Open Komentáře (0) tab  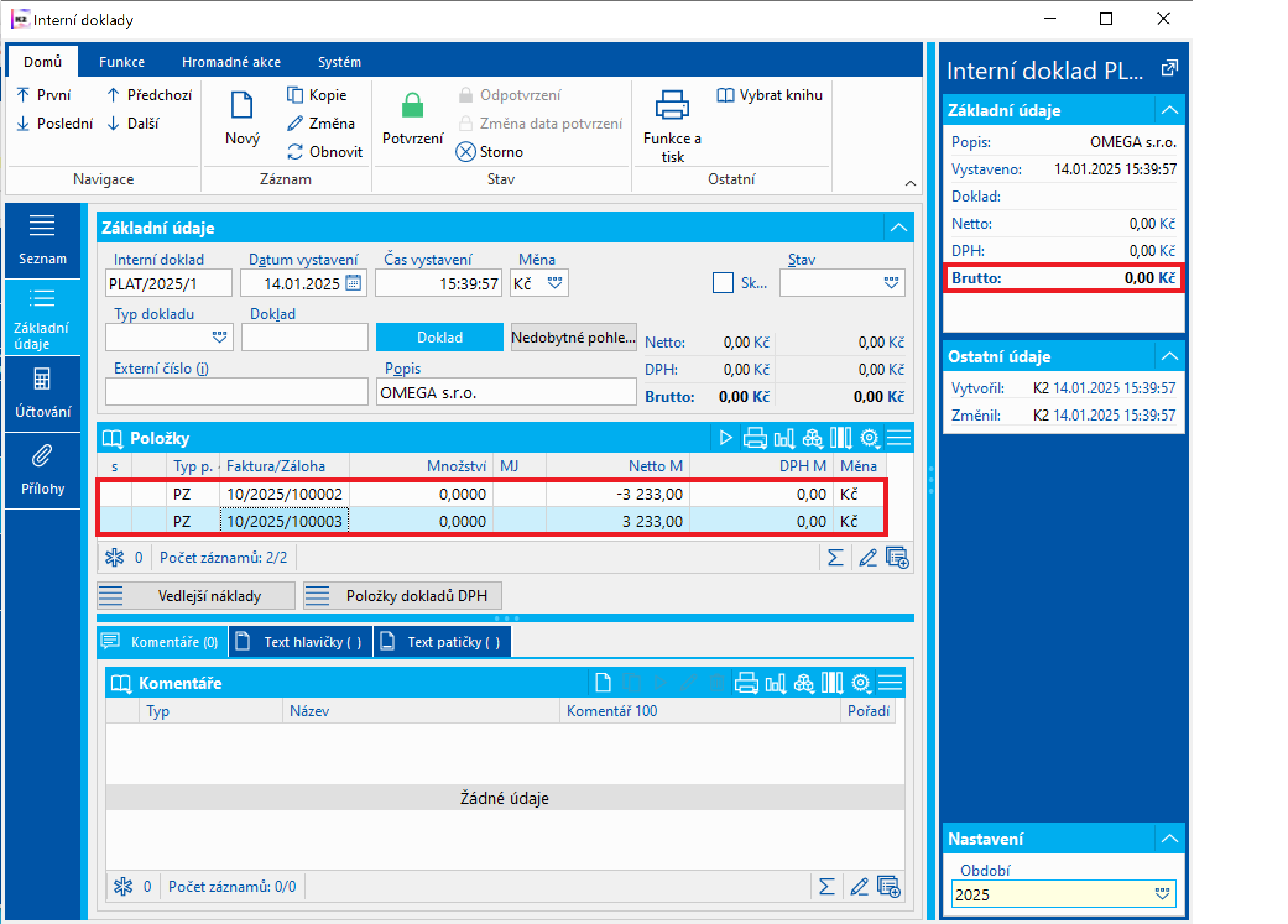click(x=162, y=641)
